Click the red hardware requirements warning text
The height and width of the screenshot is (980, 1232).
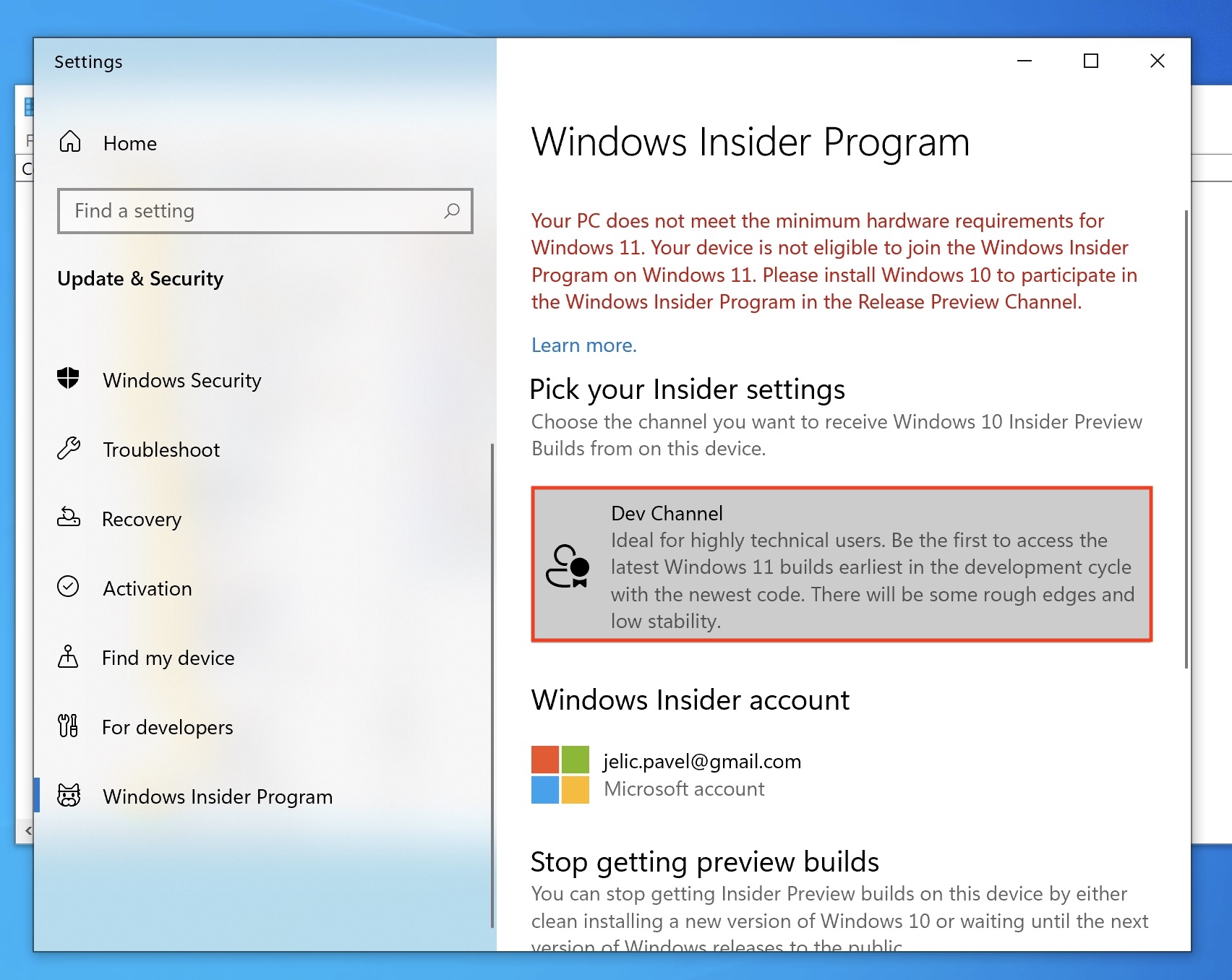(834, 261)
